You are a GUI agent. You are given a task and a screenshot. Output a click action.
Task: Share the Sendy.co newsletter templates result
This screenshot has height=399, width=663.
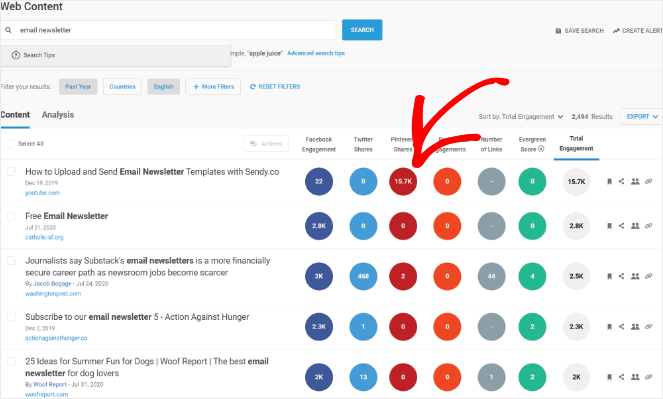click(x=622, y=181)
